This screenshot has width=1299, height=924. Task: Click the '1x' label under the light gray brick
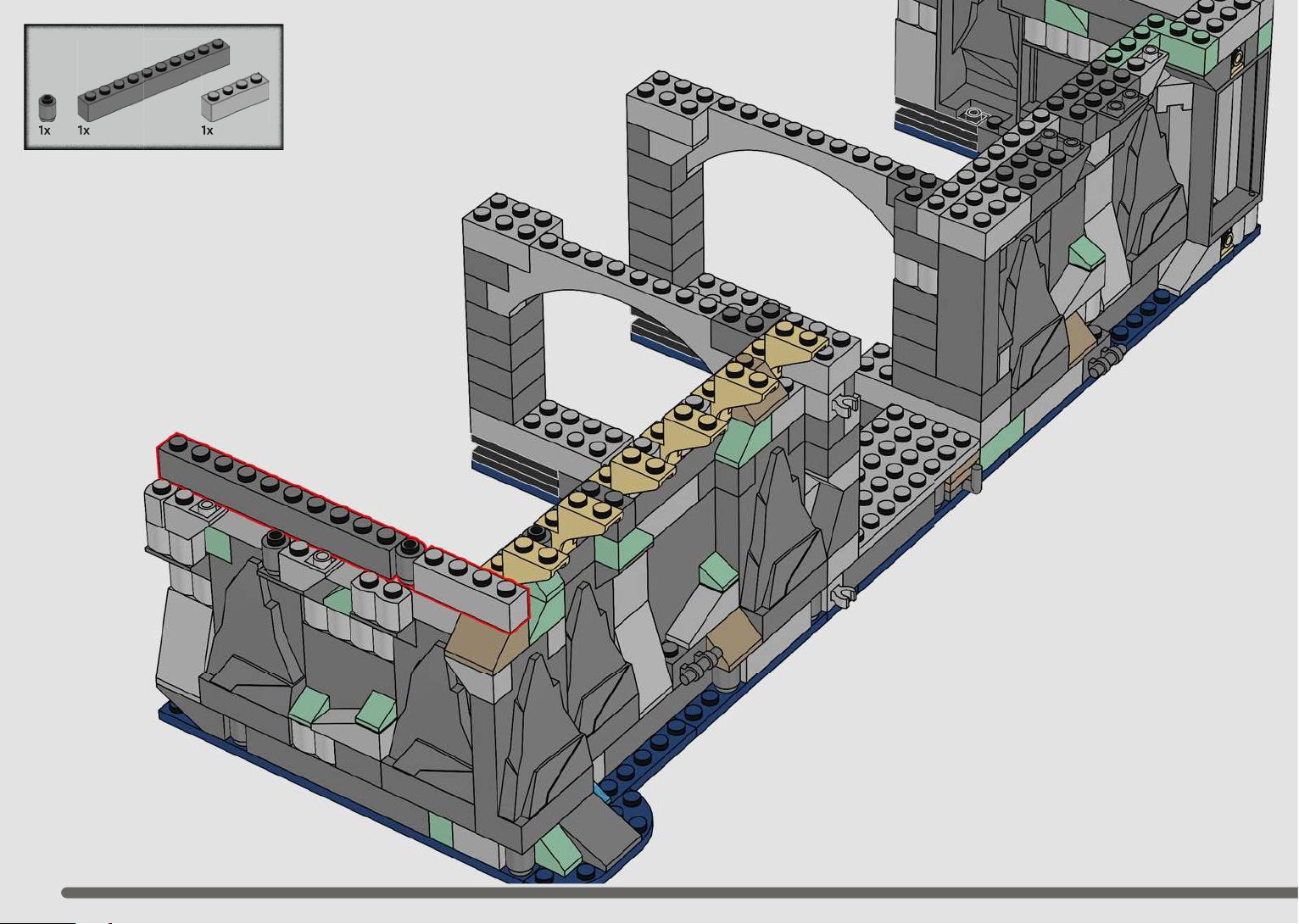207,131
